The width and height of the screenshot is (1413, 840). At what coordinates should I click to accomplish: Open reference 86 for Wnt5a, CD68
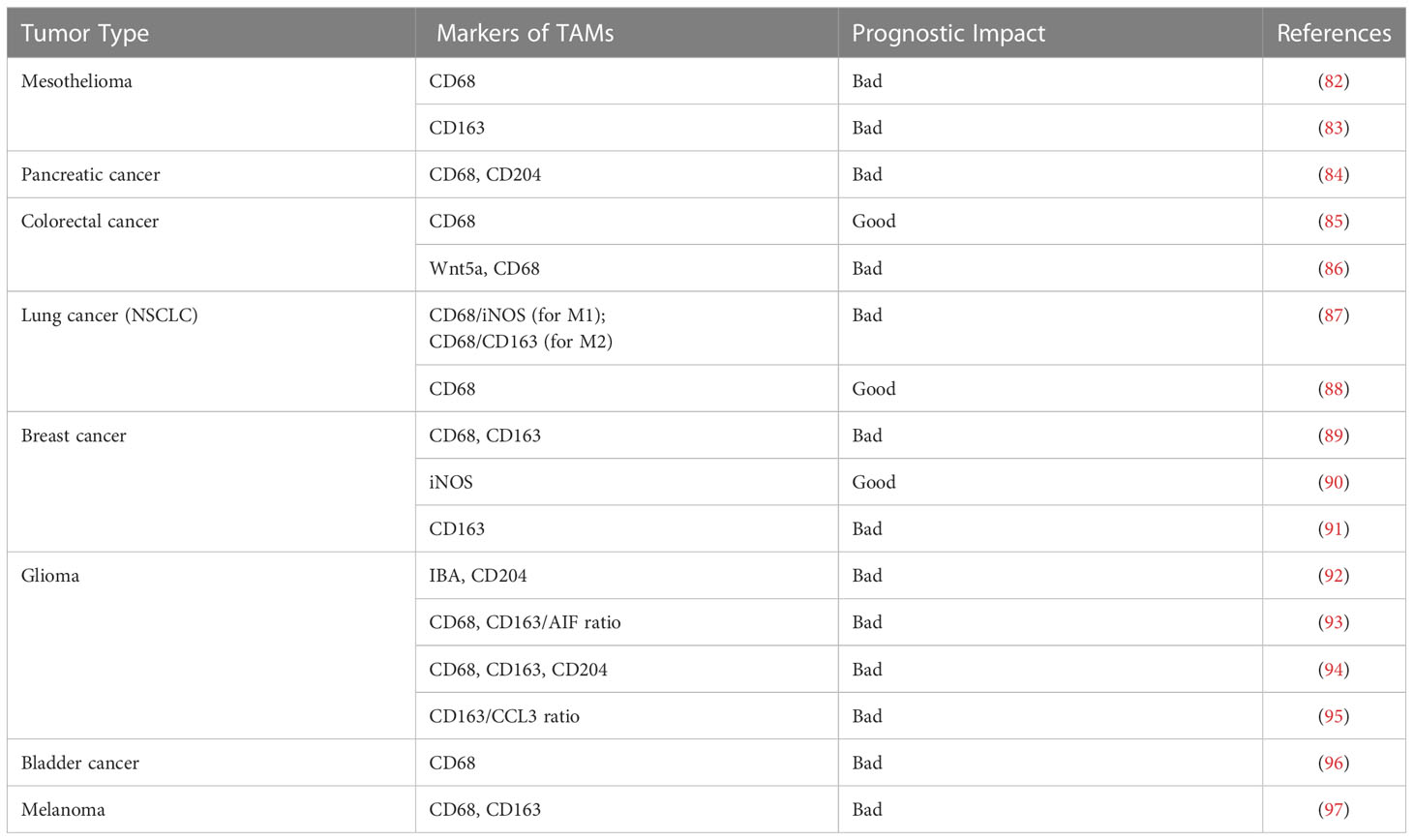(1334, 268)
